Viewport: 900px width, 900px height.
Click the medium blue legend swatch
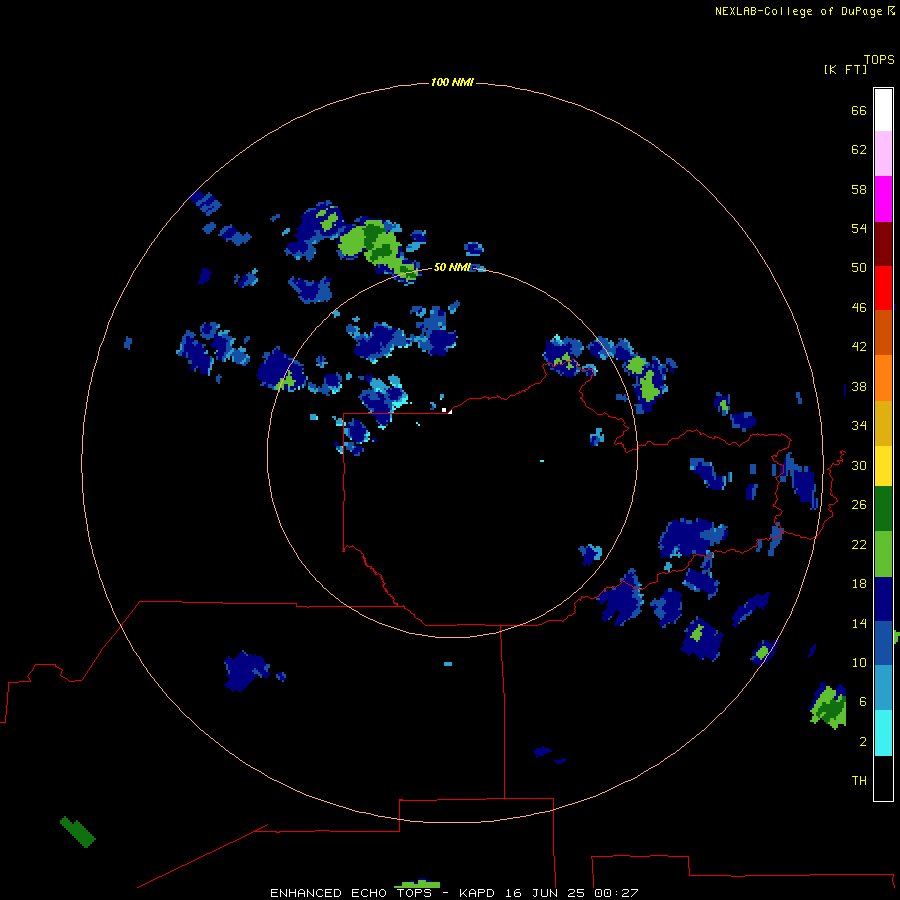[x=883, y=643]
